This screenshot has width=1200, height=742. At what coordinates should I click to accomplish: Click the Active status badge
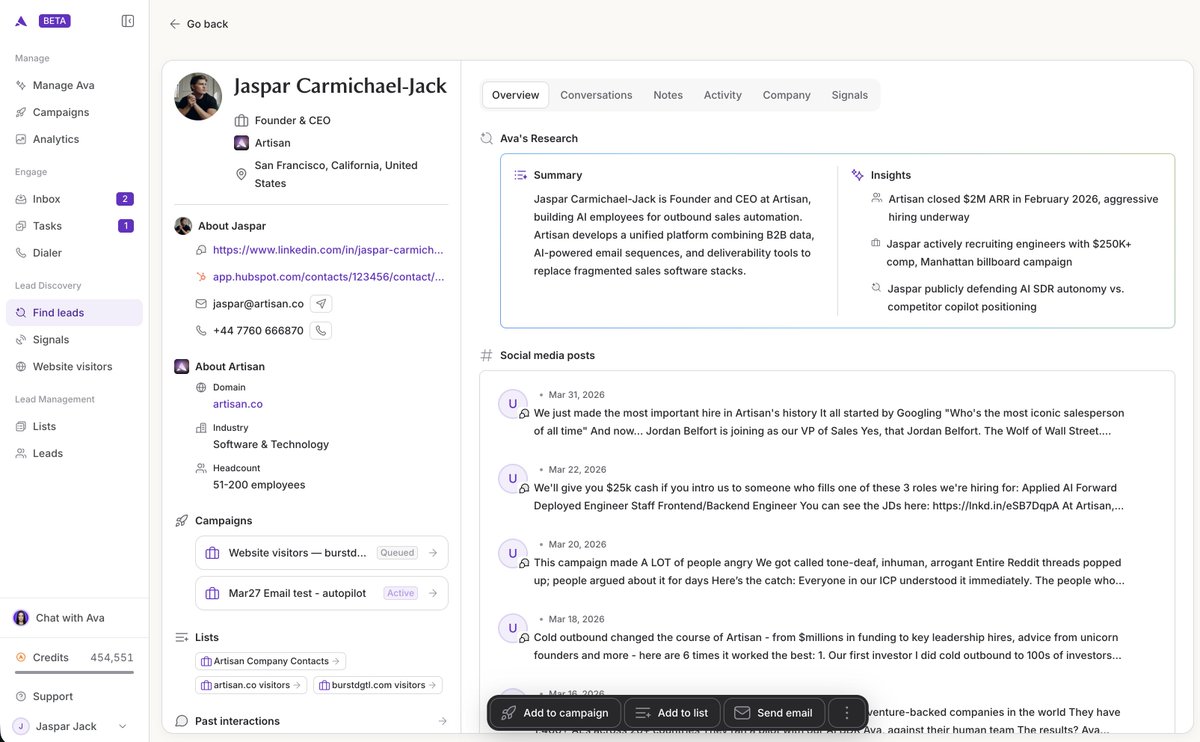point(401,593)
